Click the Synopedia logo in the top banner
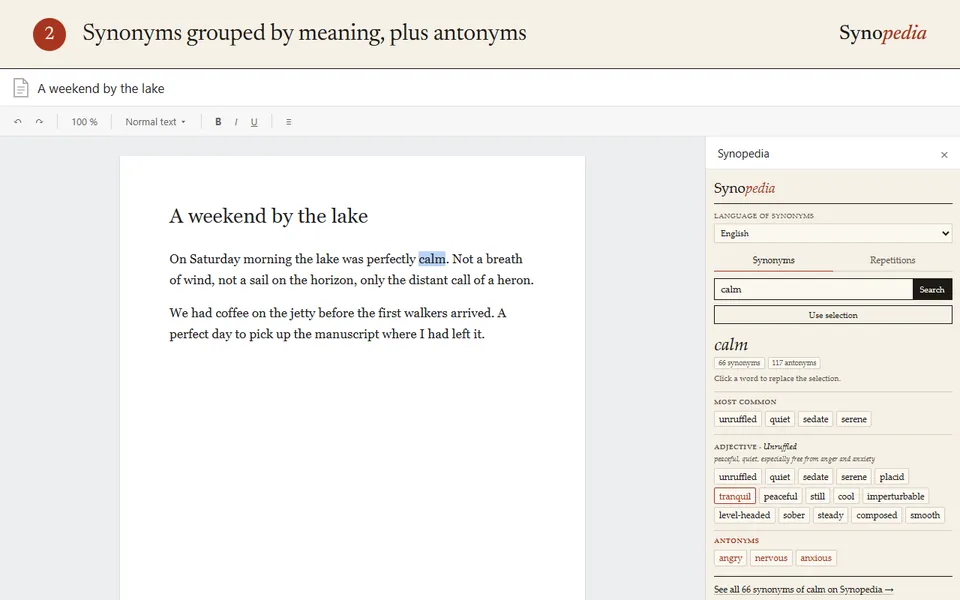Image resolution: width=960 pixels, height=600 pixels. [x=883, y=33]
